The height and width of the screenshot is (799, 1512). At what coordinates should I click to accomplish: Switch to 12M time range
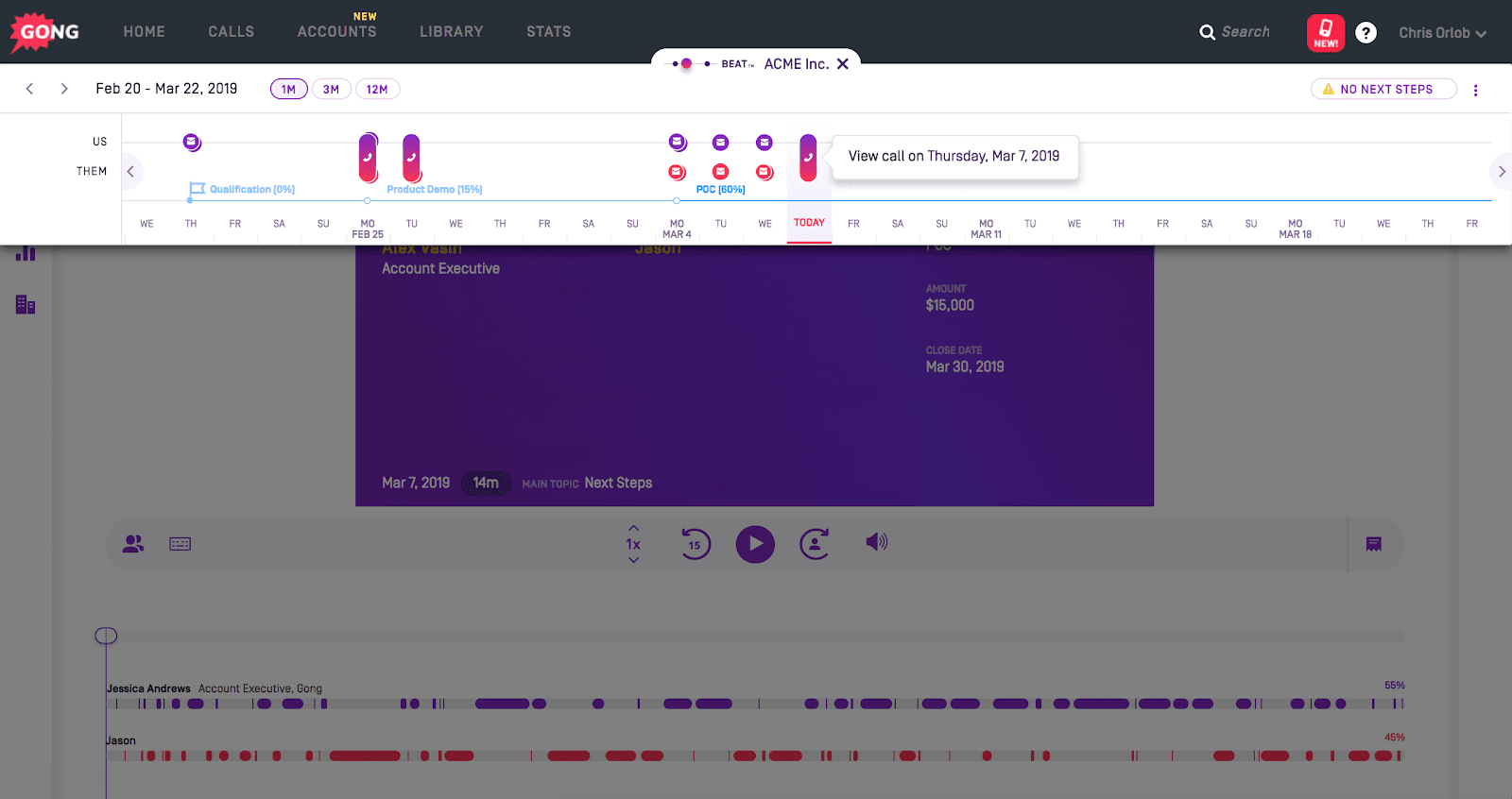377,90
